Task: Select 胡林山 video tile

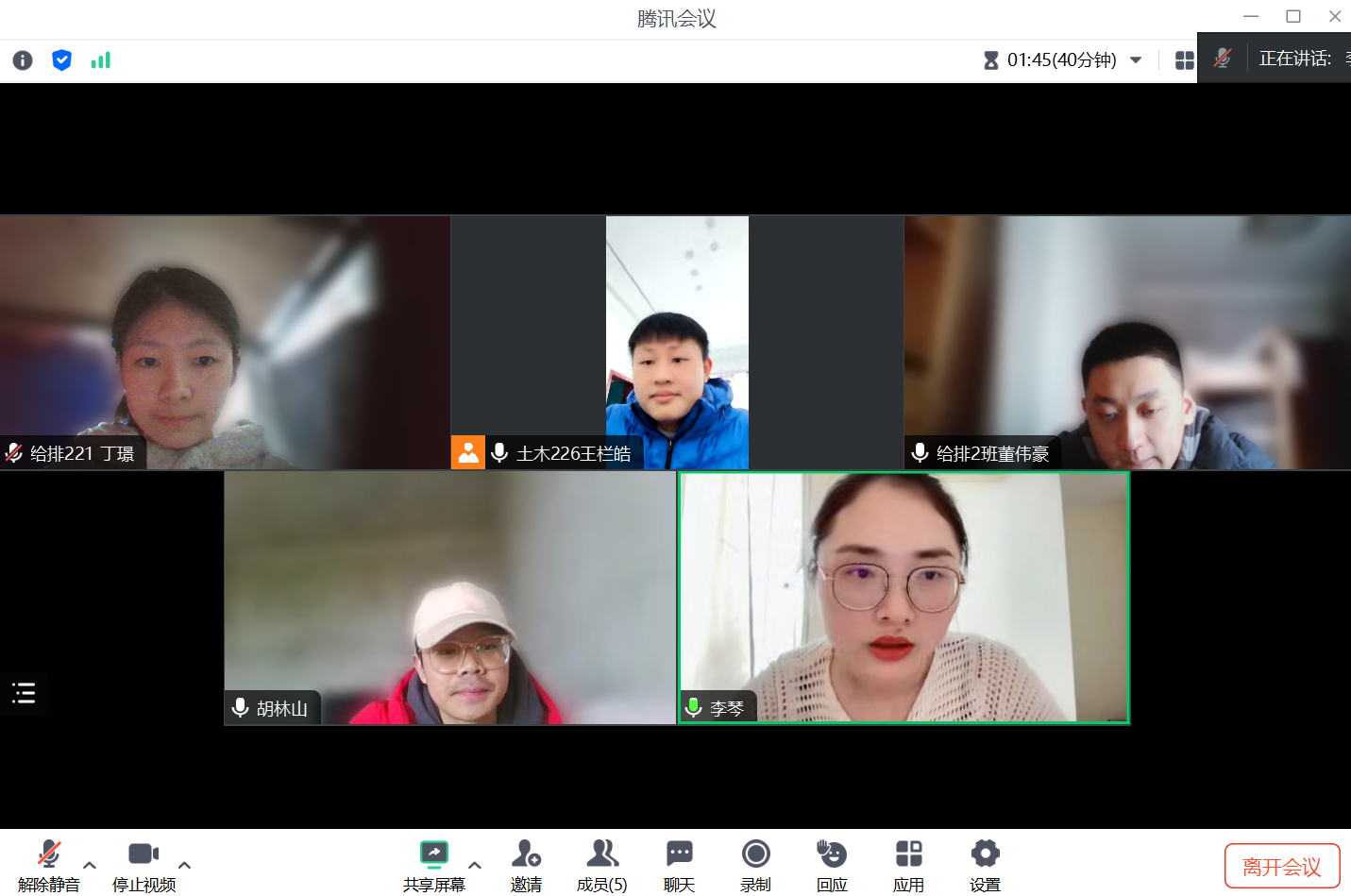Action: pos(450,599)
